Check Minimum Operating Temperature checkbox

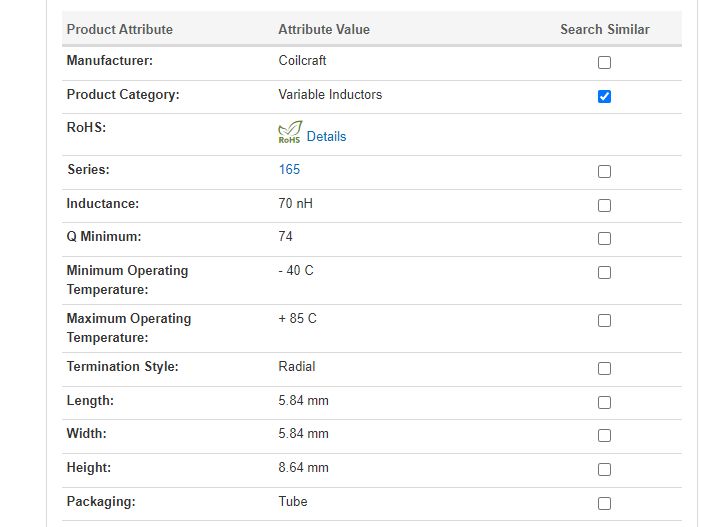pos(604,273)
